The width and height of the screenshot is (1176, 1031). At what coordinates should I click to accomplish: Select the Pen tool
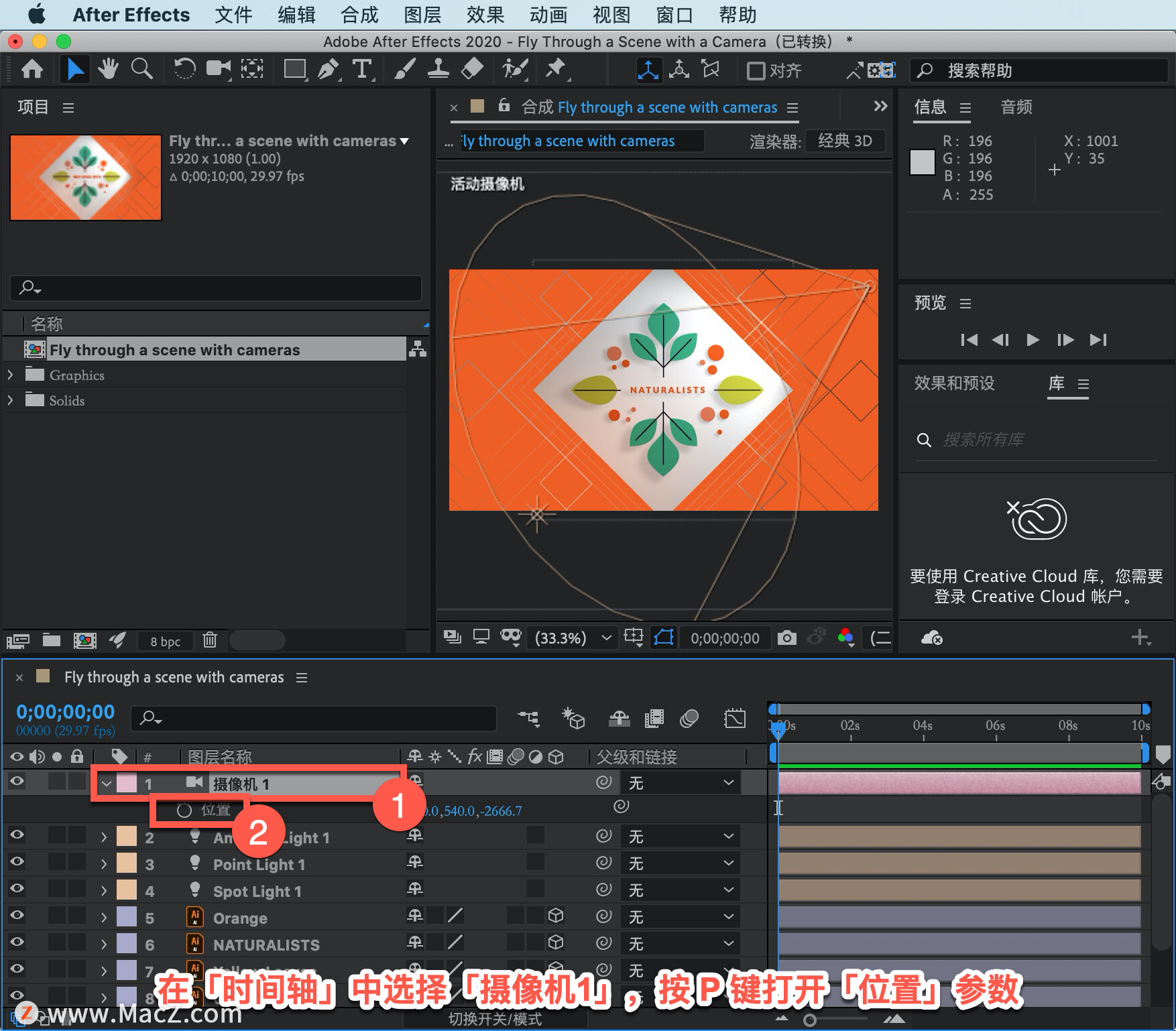click(328, 69)
